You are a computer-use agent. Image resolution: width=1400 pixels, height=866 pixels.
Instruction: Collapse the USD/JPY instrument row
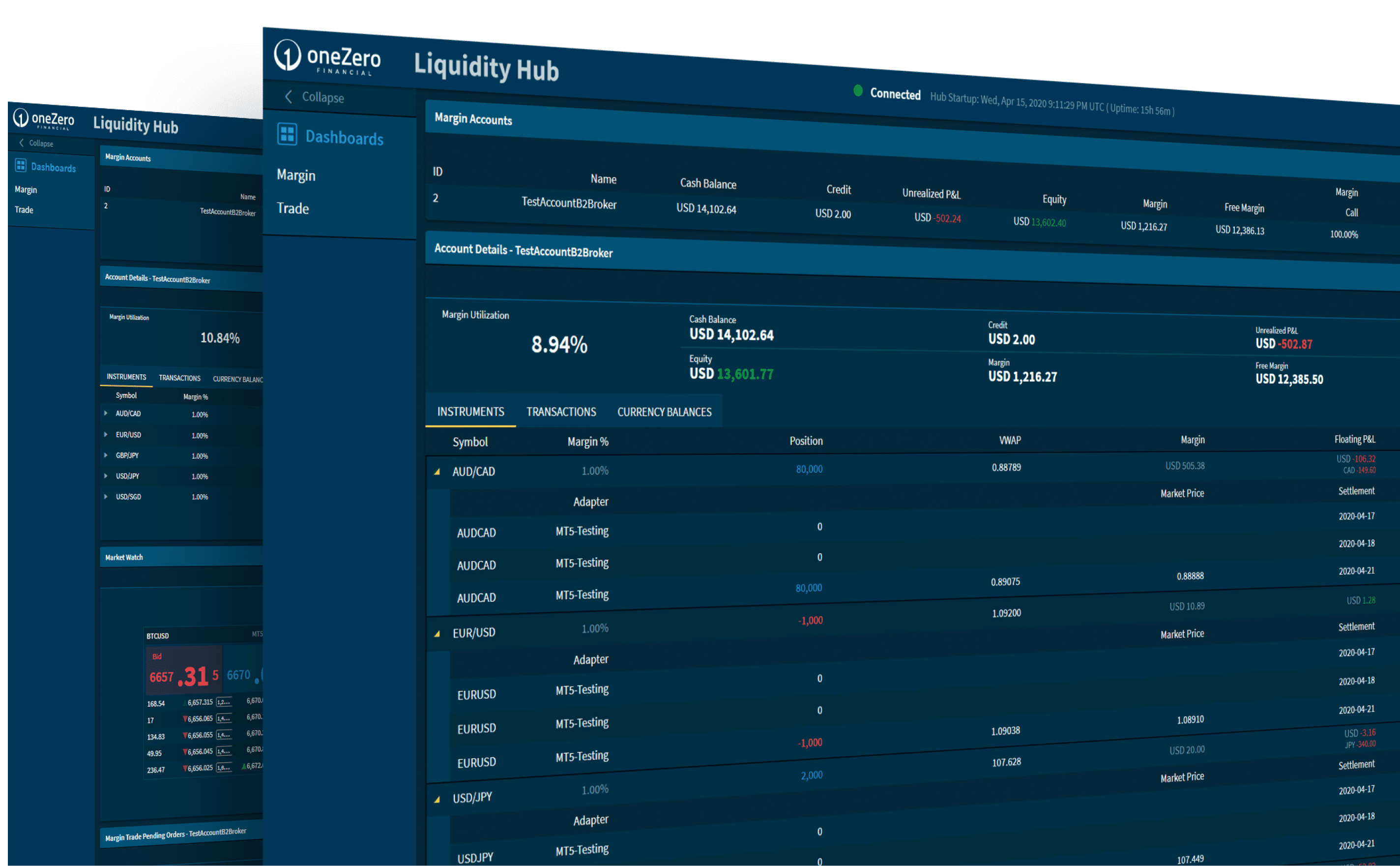pos(437,799)
